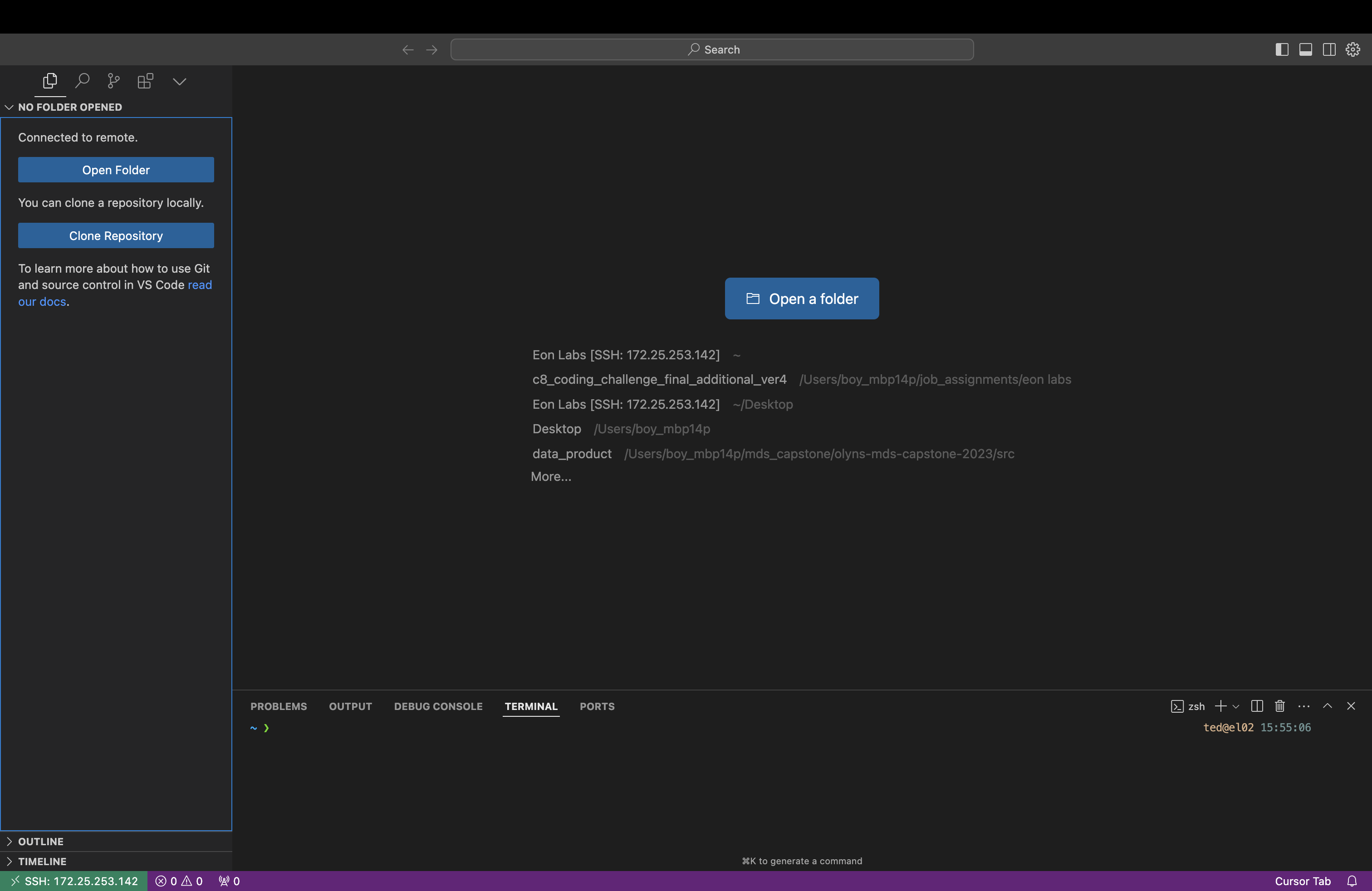1372x891 pixels.
Task: Open the Explorer view icon
Action: point(50,81)
